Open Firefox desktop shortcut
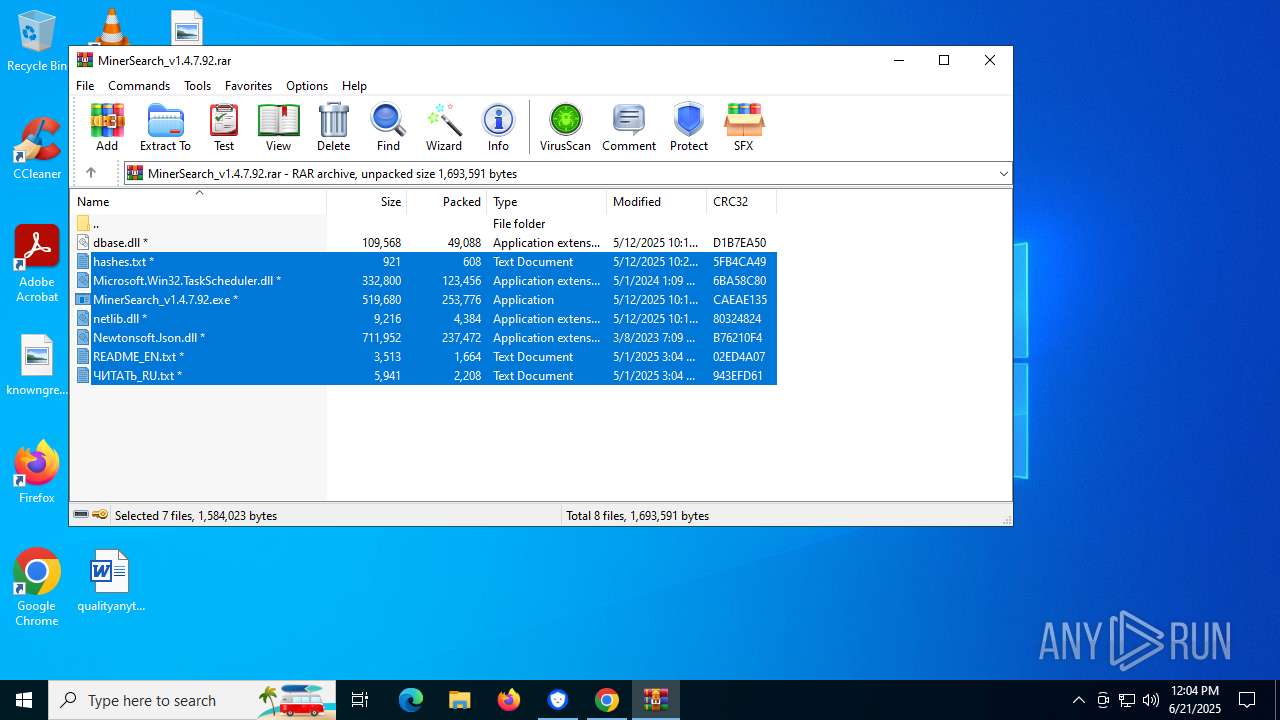1280x720 pixels. [x=37, y=472]
